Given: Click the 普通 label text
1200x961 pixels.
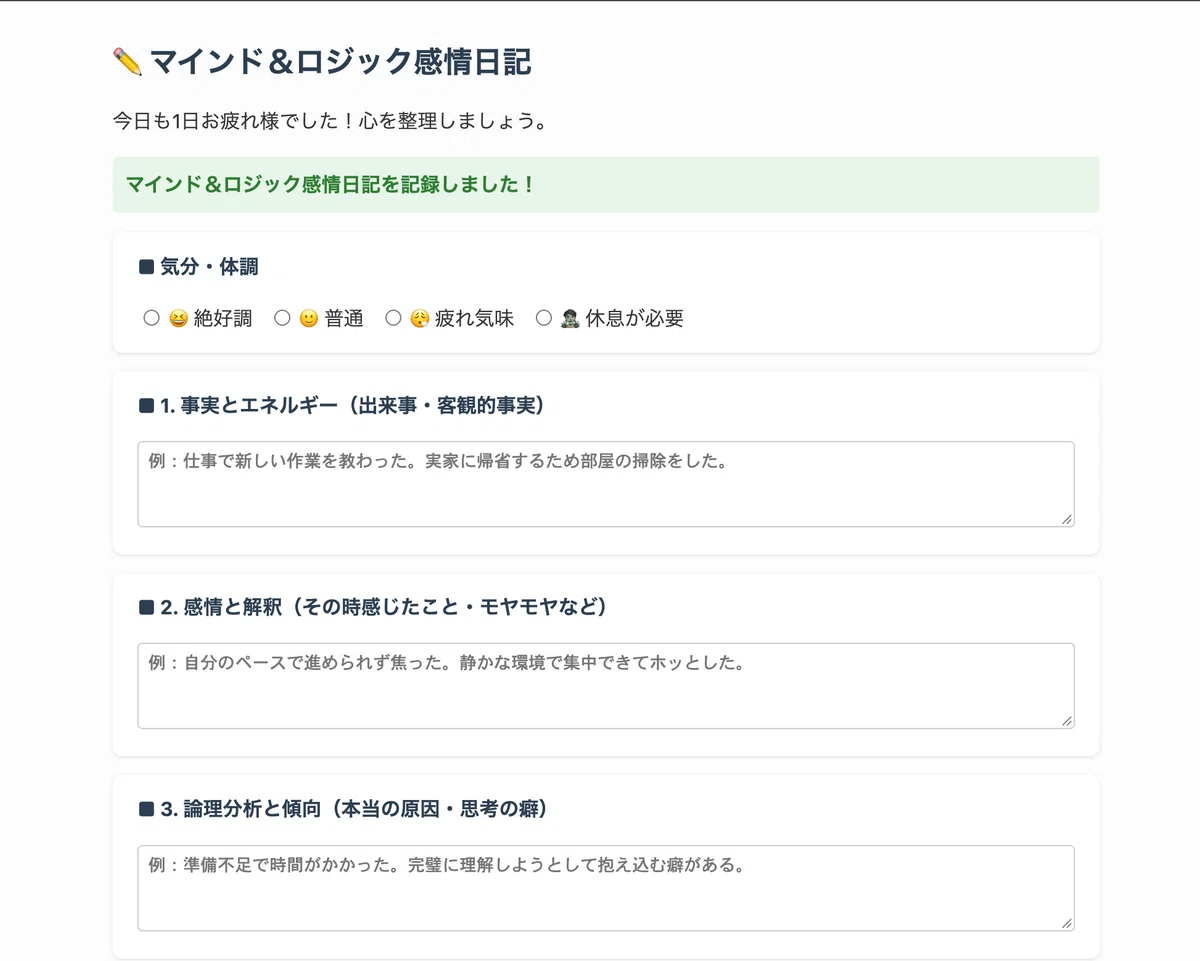Looking at the screenshot, I should 344,319.
